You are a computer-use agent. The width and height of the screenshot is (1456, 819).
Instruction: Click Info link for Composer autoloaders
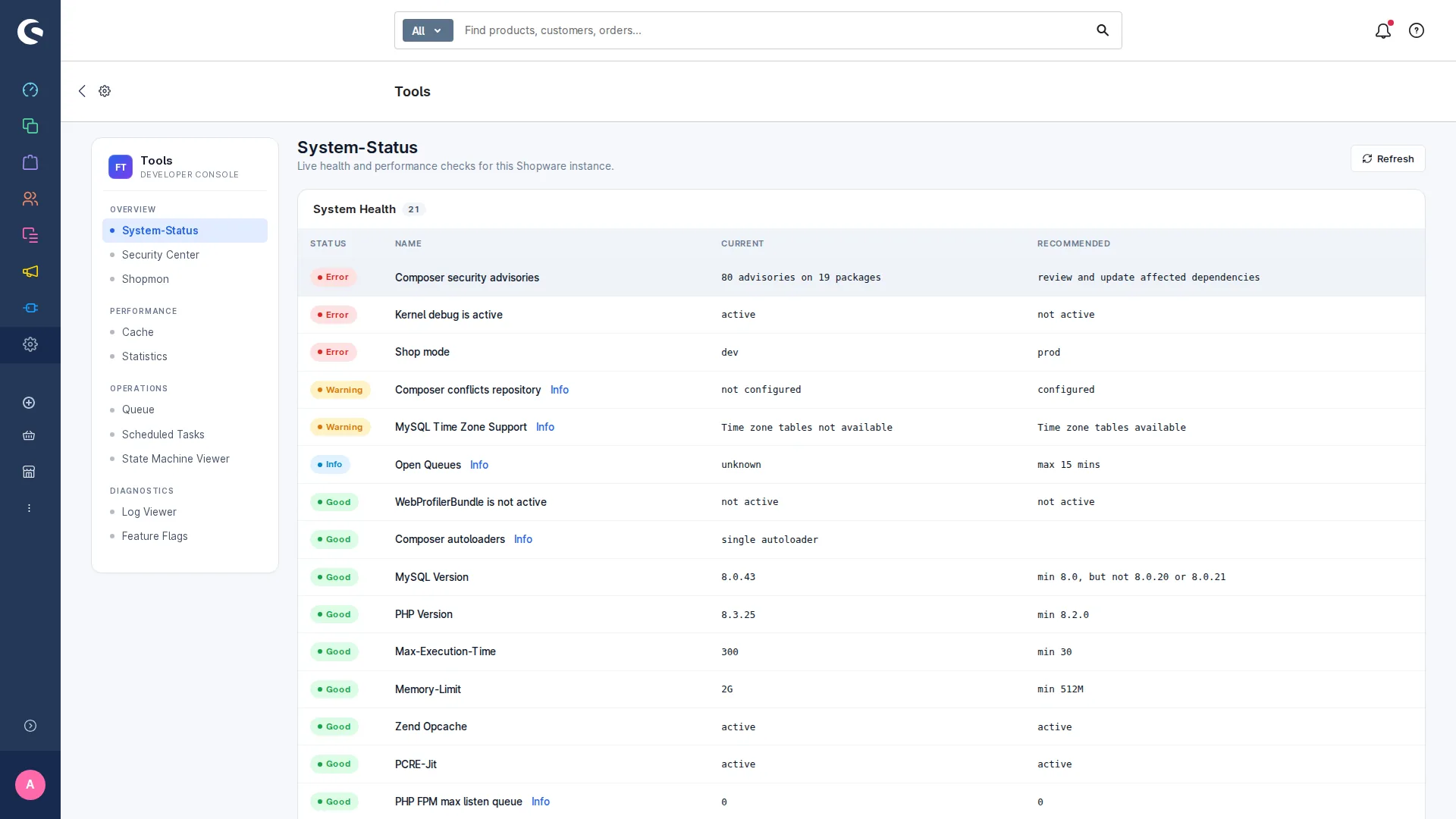click(523, 539)
